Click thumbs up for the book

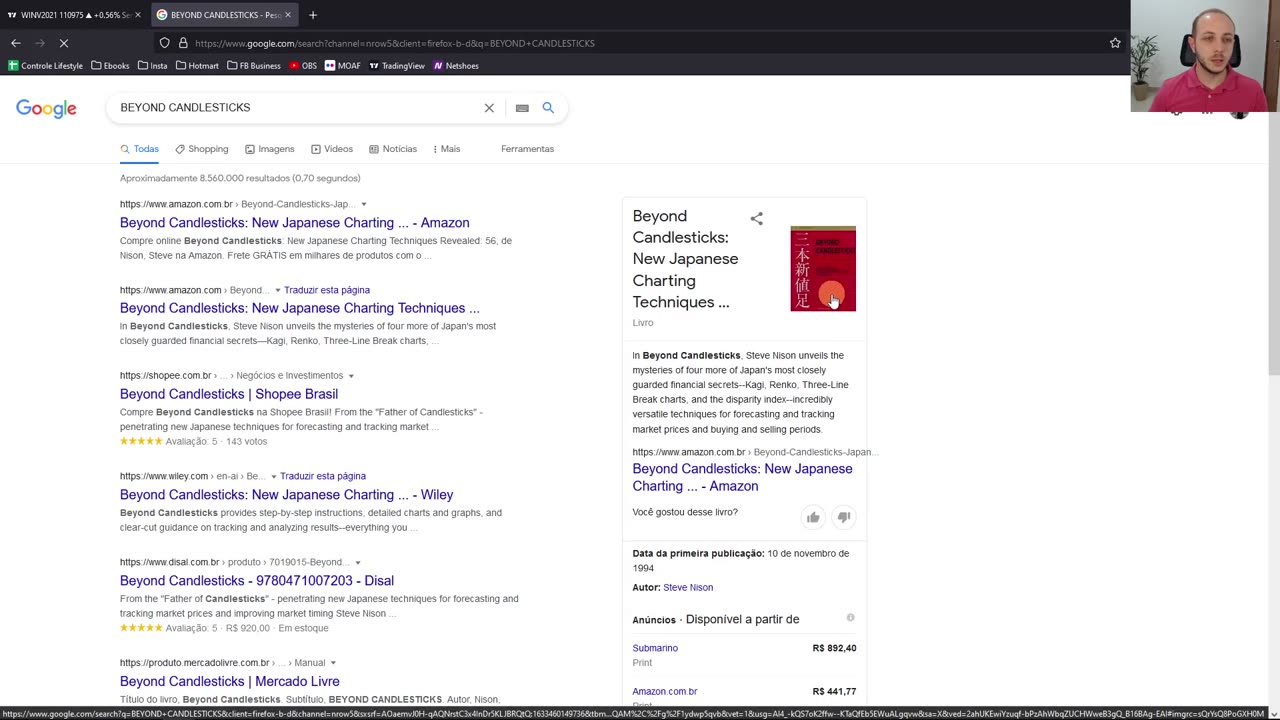coord(813,517)
